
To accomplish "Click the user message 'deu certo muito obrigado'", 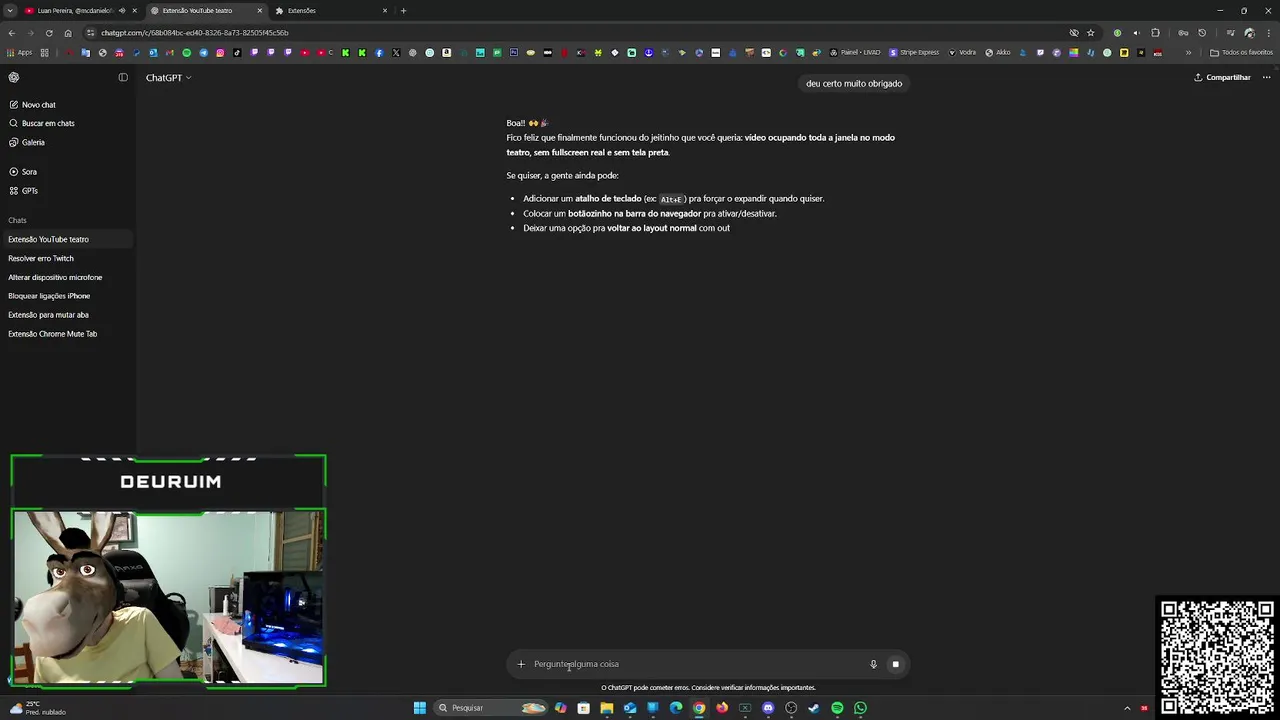I will 854,84.
